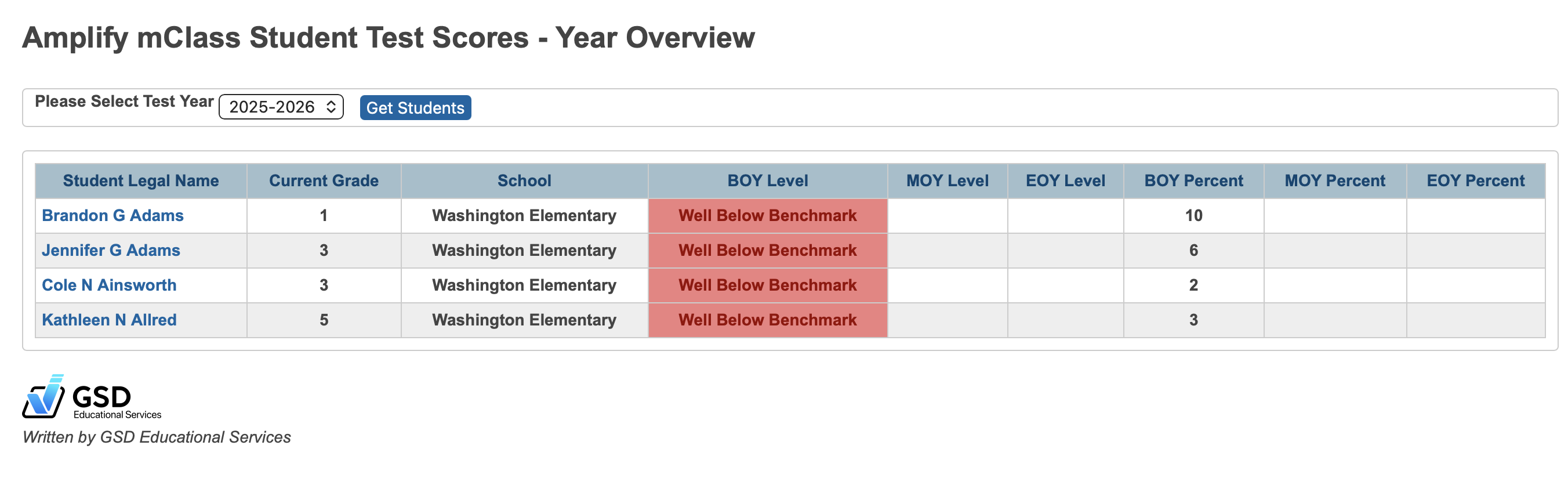The height and width of the screenshot is (485, 1568).
Task: Open the test year dropdown
Action: coord(280,107)
